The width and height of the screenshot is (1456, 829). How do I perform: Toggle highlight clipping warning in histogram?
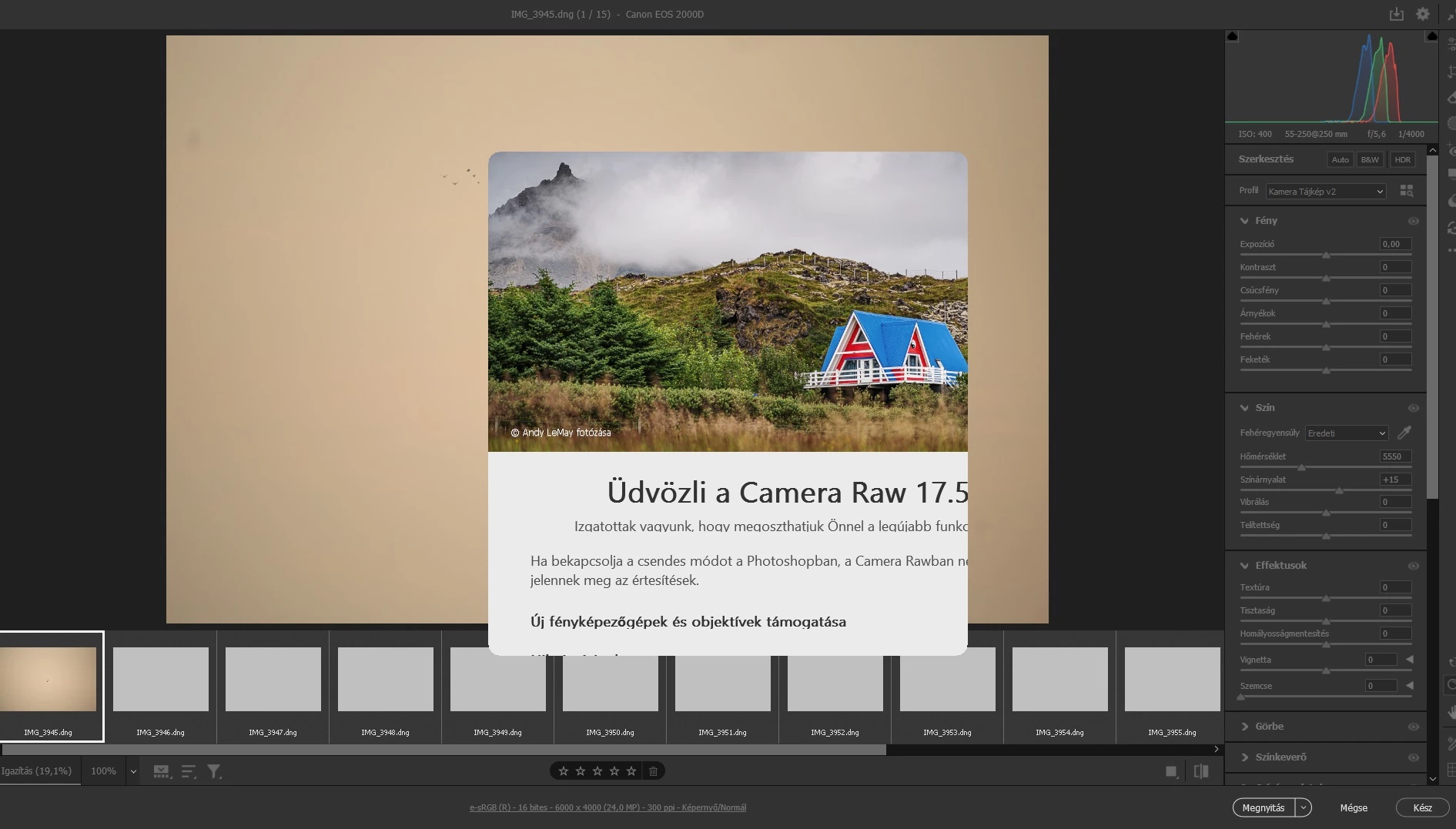coord(1431,36)
